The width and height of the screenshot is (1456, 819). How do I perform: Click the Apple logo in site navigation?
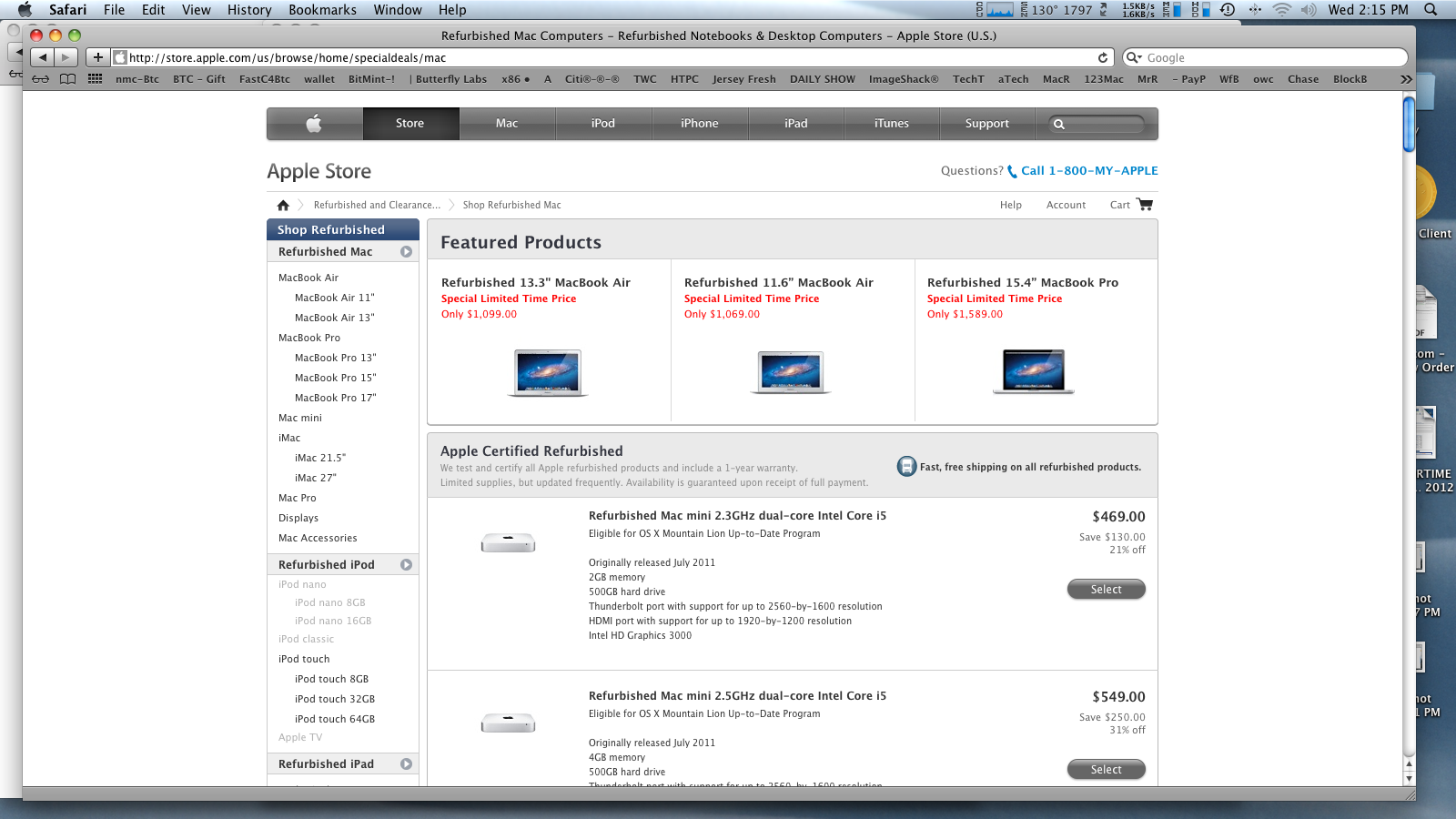314,124
